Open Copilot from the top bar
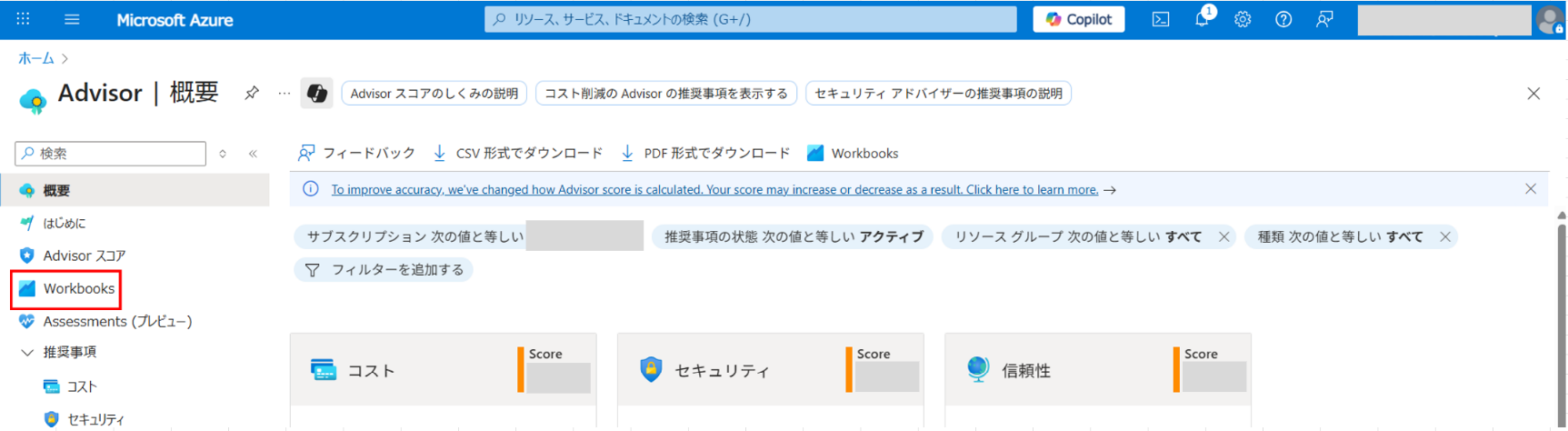This screenshot has height=431, width=1568. pos(1078,19)
